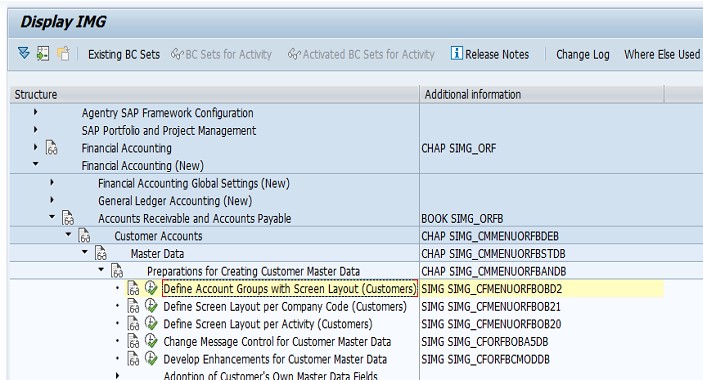This screenshot has height=380, width=703.
Task: Click SIMG SIMG_CFORFBOBA5DB cell
Action: pos(485,342)
